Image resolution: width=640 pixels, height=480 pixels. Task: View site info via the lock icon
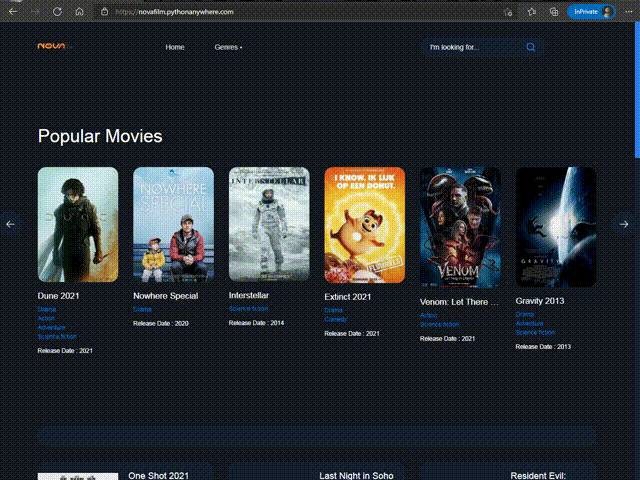pos(104,12)
